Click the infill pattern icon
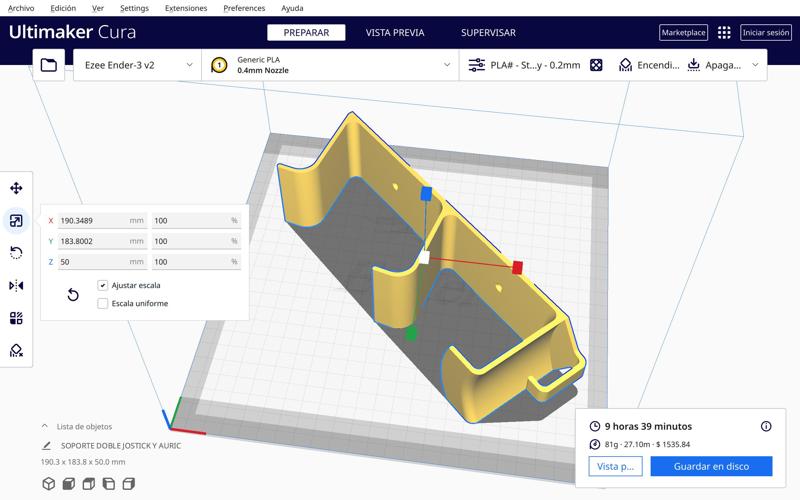The image size is (800, 500). click(x=596, y=65)
